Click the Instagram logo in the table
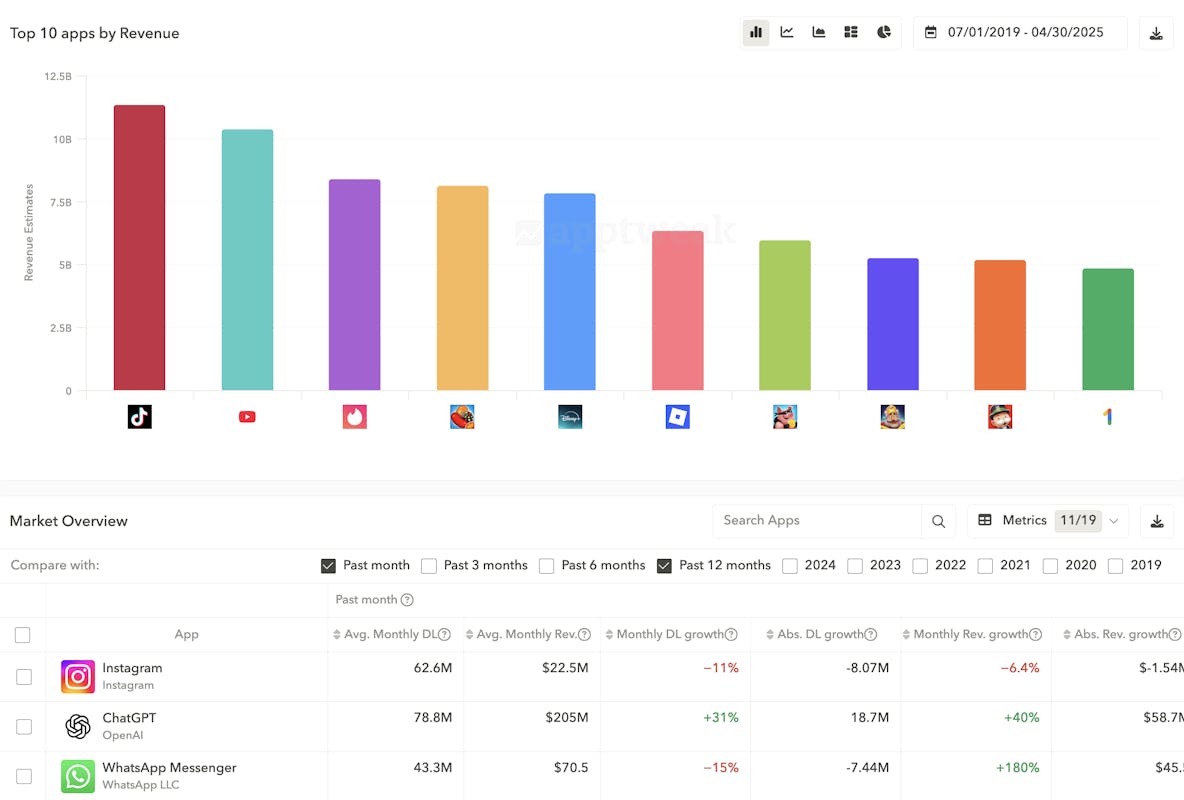The image size is (1184, 800). pyautogui.click(x=78, y=677)
